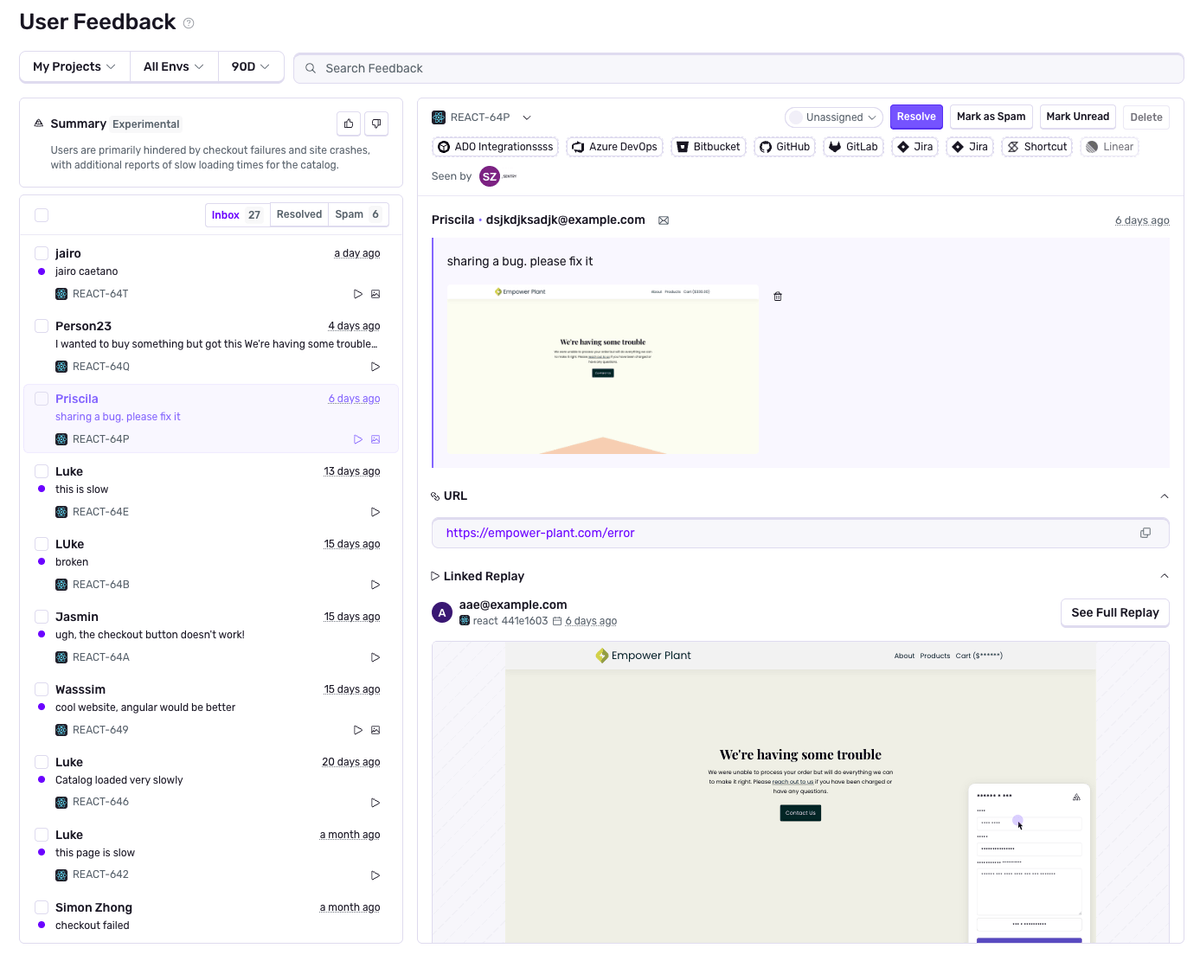Open the GitLab integration
Viewport: 1200px width, 953px height.
click(853, 146)
